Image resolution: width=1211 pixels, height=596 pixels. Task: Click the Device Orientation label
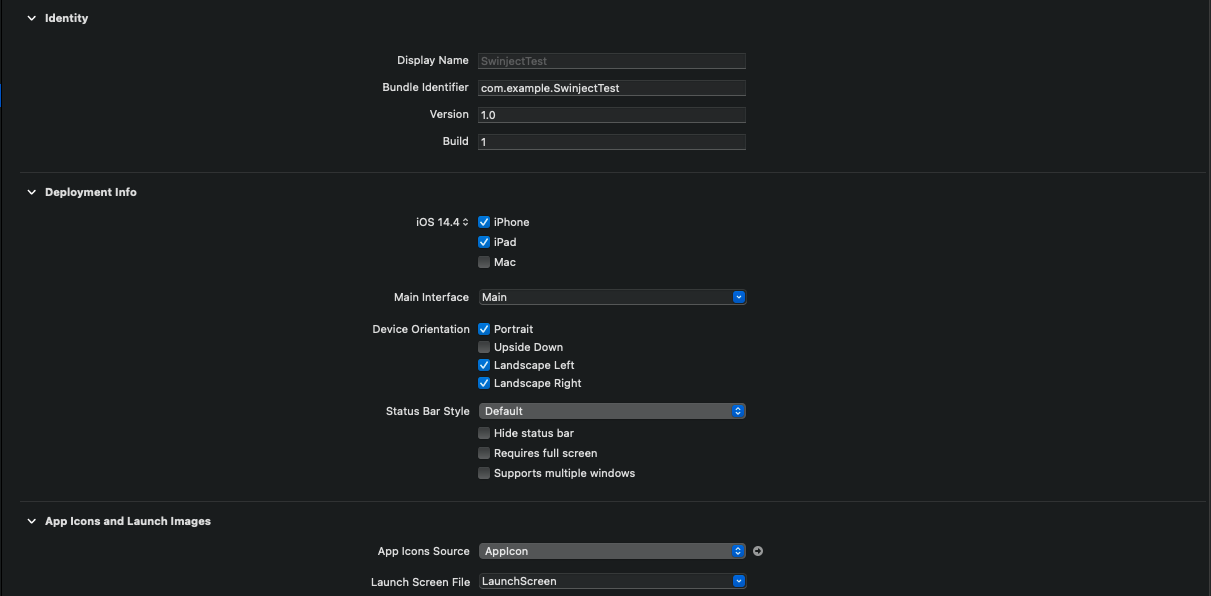click(x=421, y=329)
